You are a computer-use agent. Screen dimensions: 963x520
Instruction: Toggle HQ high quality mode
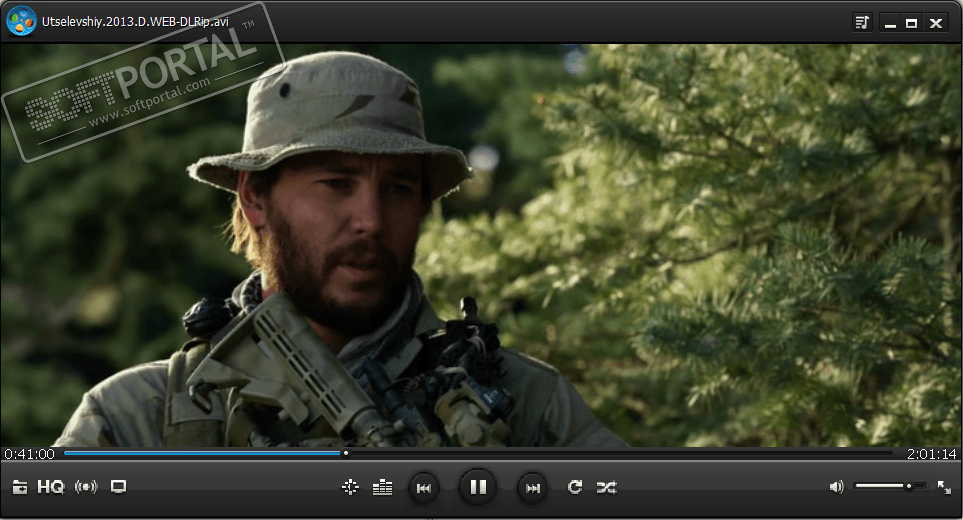[x=50, y=487]
